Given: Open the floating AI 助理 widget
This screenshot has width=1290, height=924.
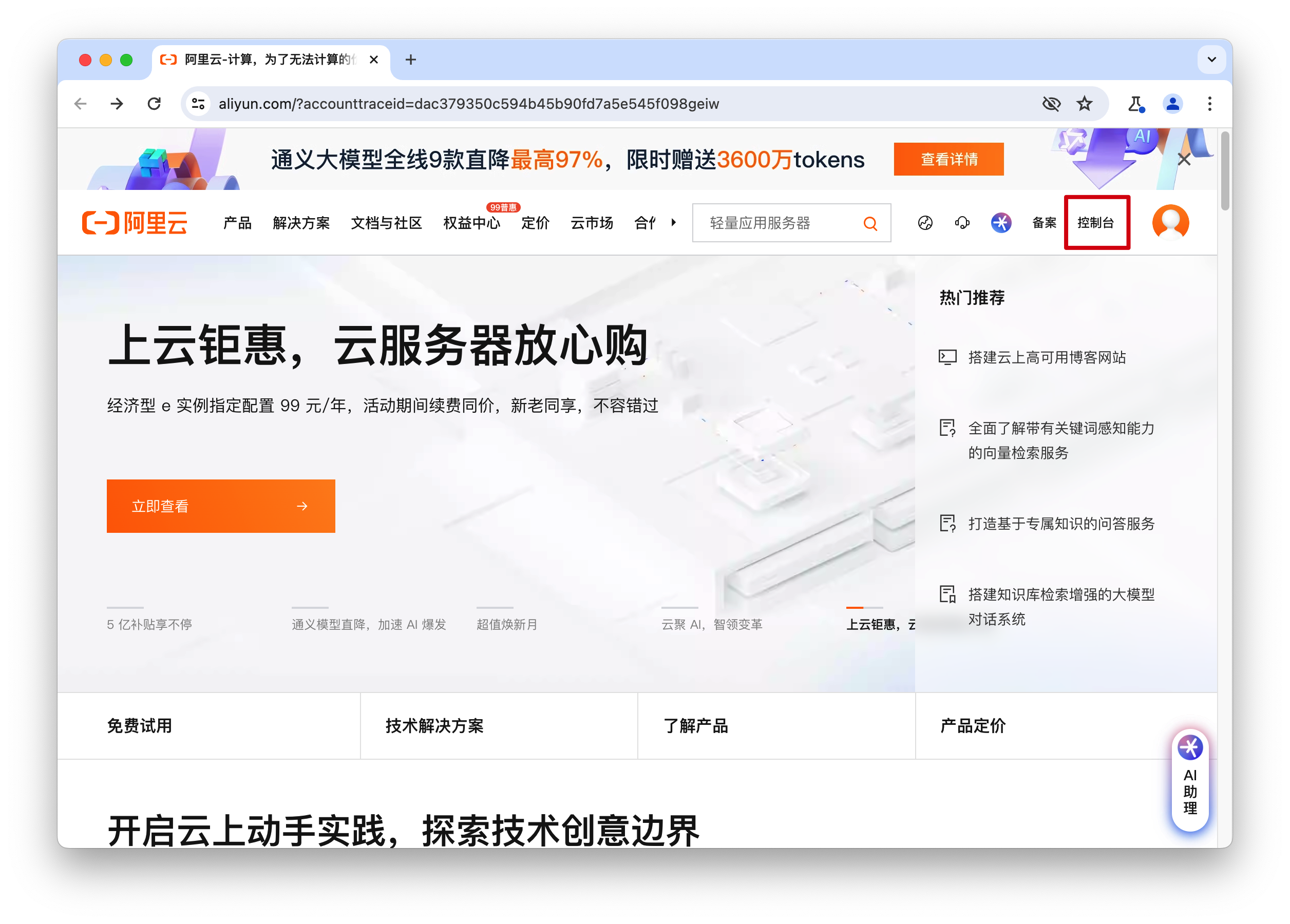Looking at the screenshot, I should 1190,780.
